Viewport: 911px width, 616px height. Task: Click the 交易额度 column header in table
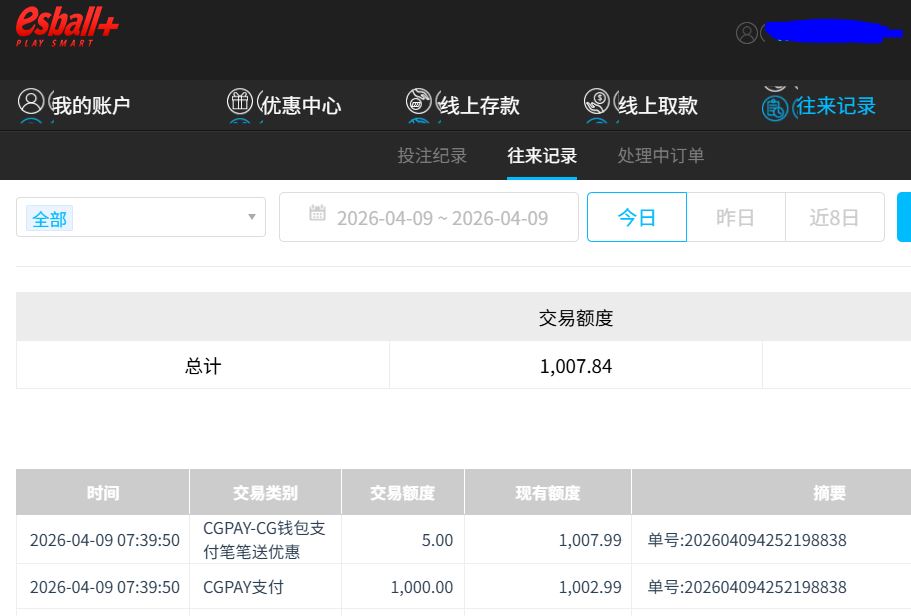click(x=402, y=492)
